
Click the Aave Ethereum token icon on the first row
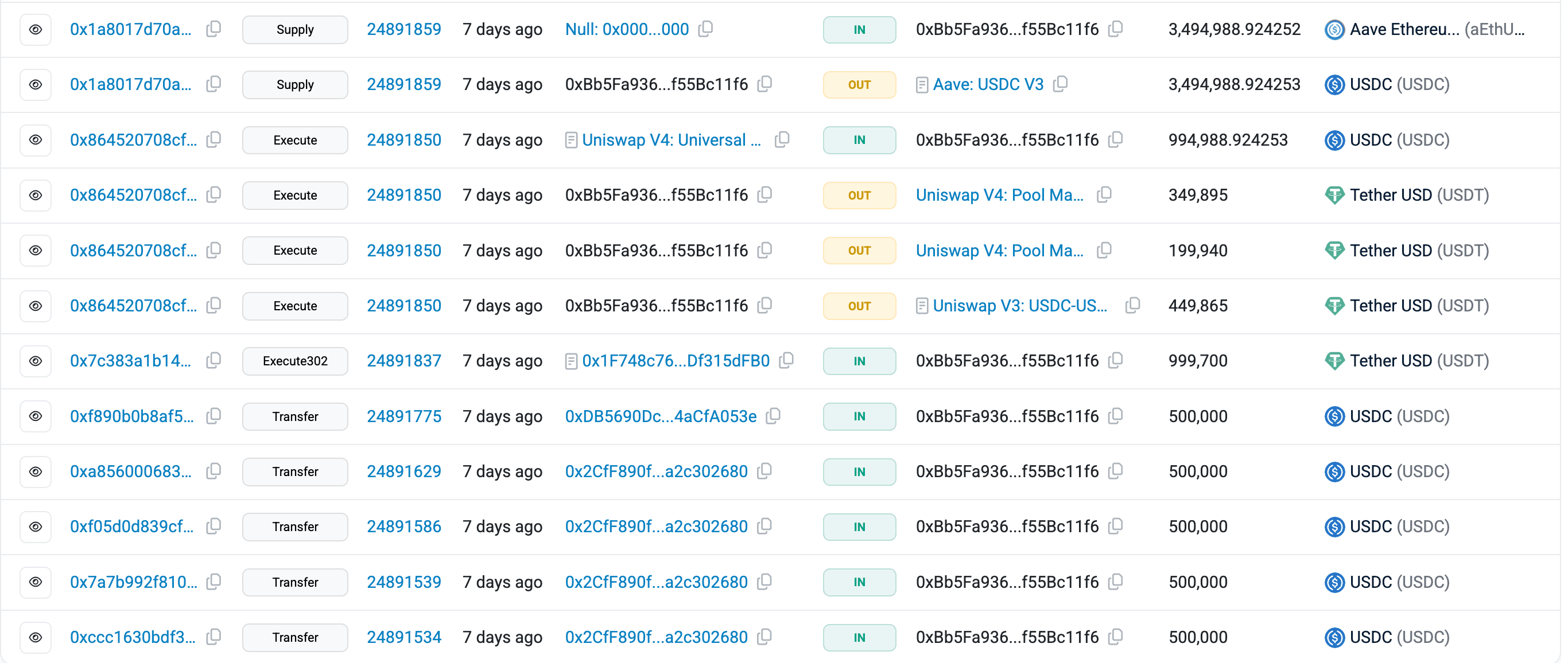(x=1334, y=29)
